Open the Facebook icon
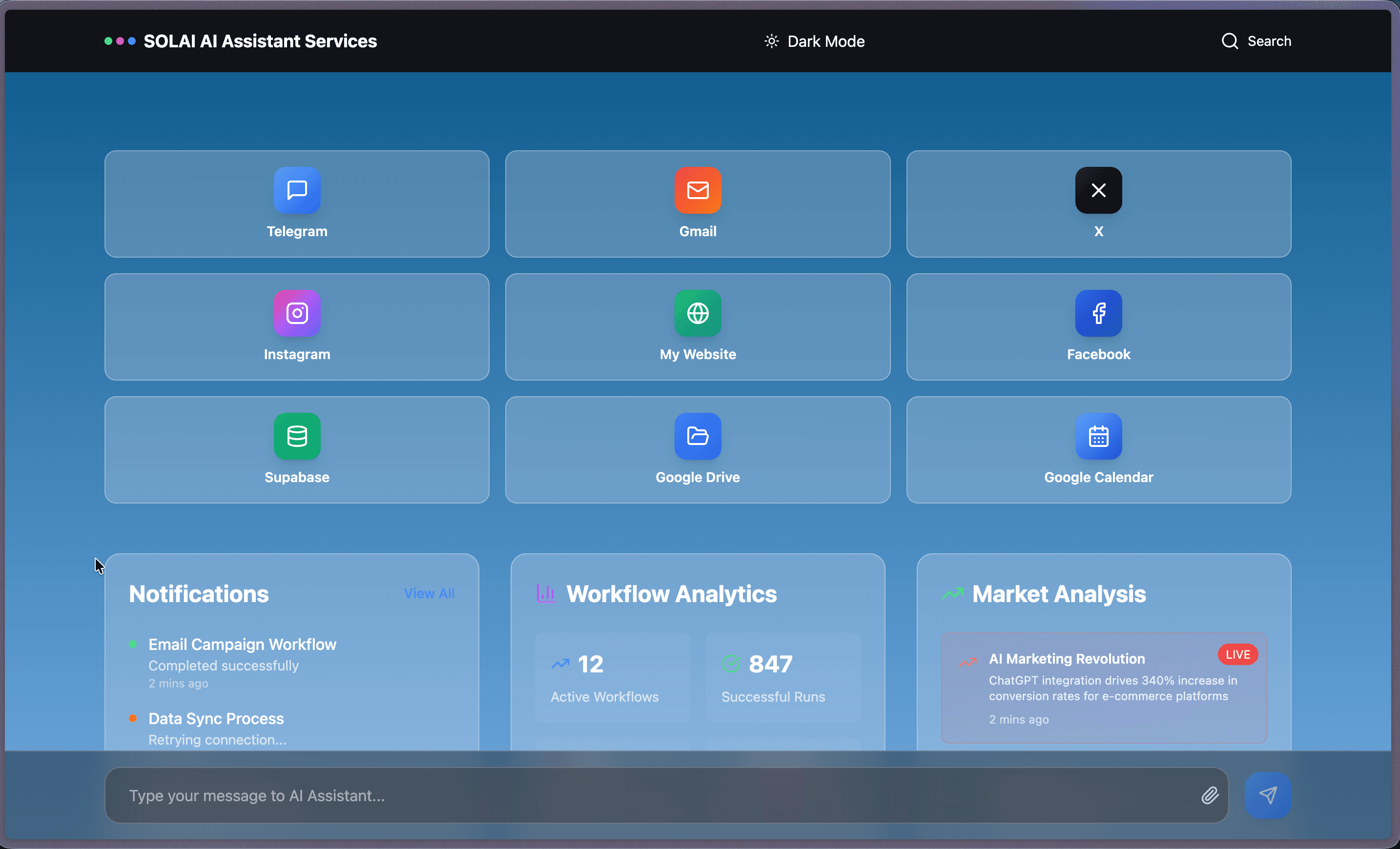 point(1098,313)
